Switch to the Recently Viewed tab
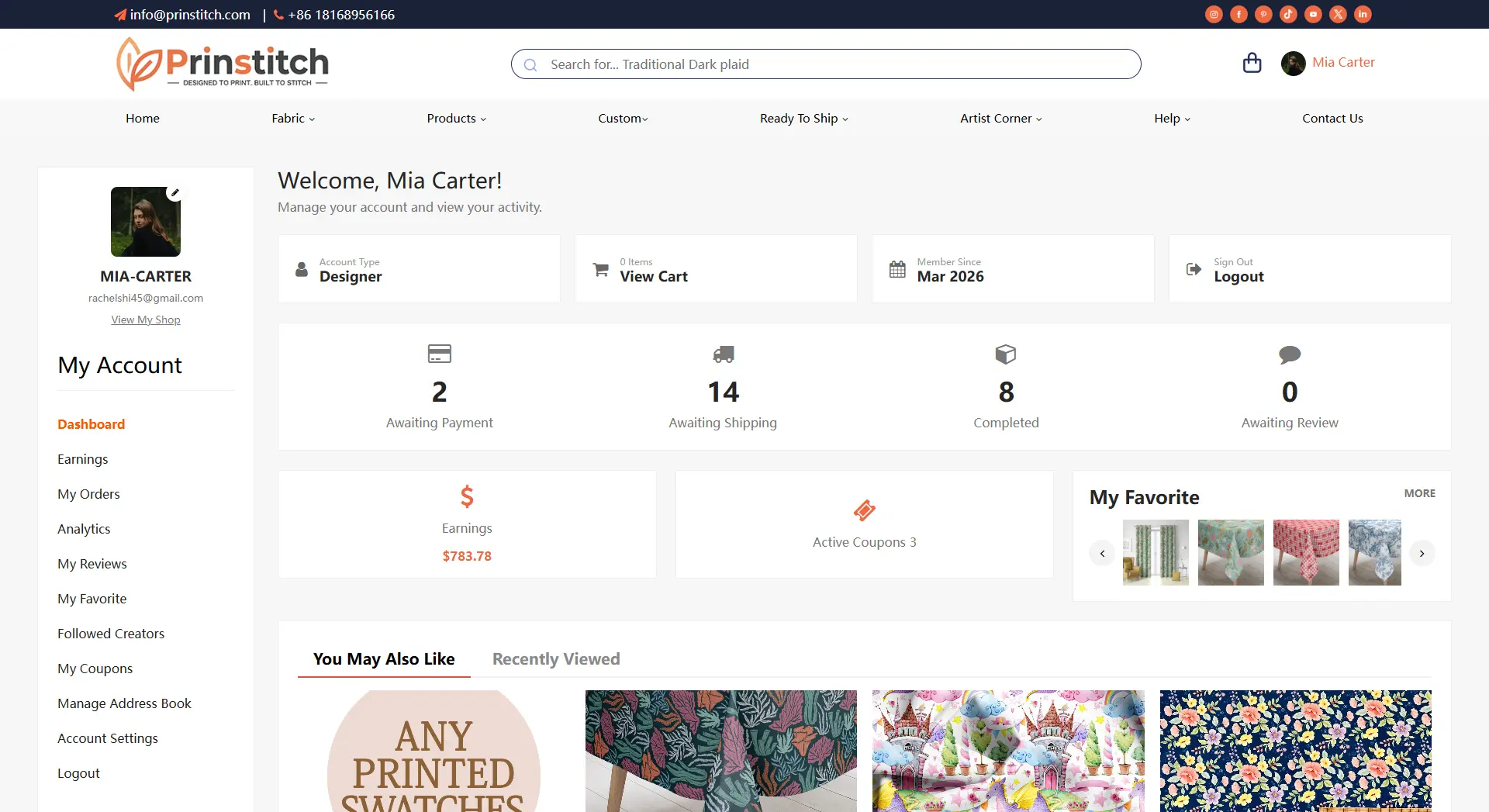 [556, 658]
